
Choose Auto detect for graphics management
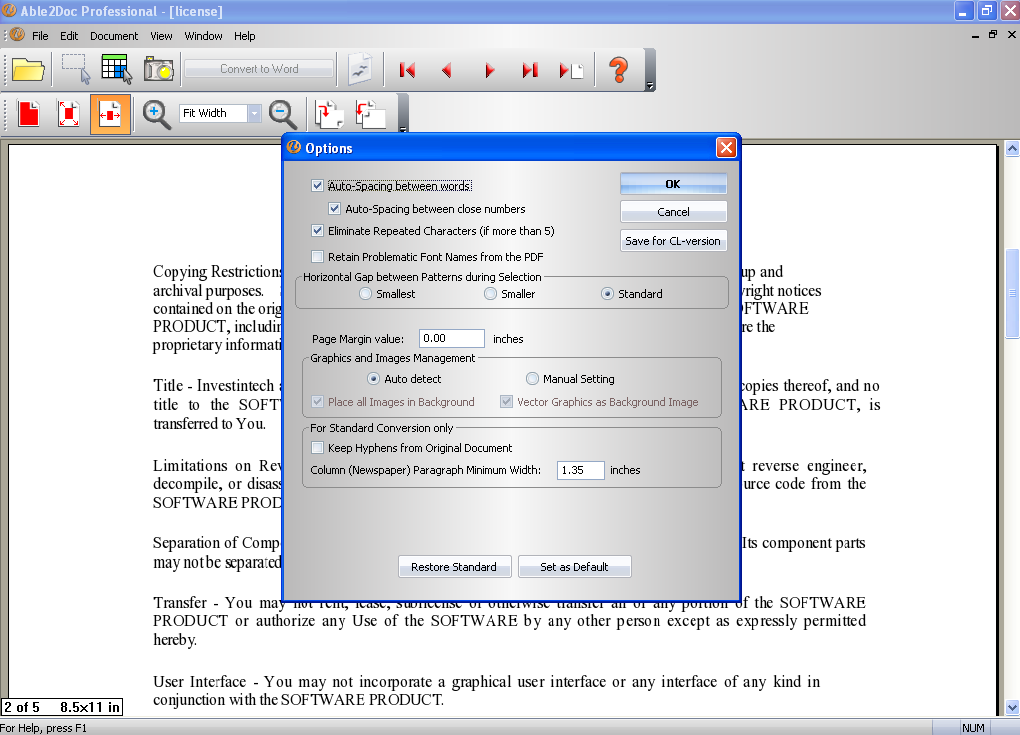click(373, 379)
